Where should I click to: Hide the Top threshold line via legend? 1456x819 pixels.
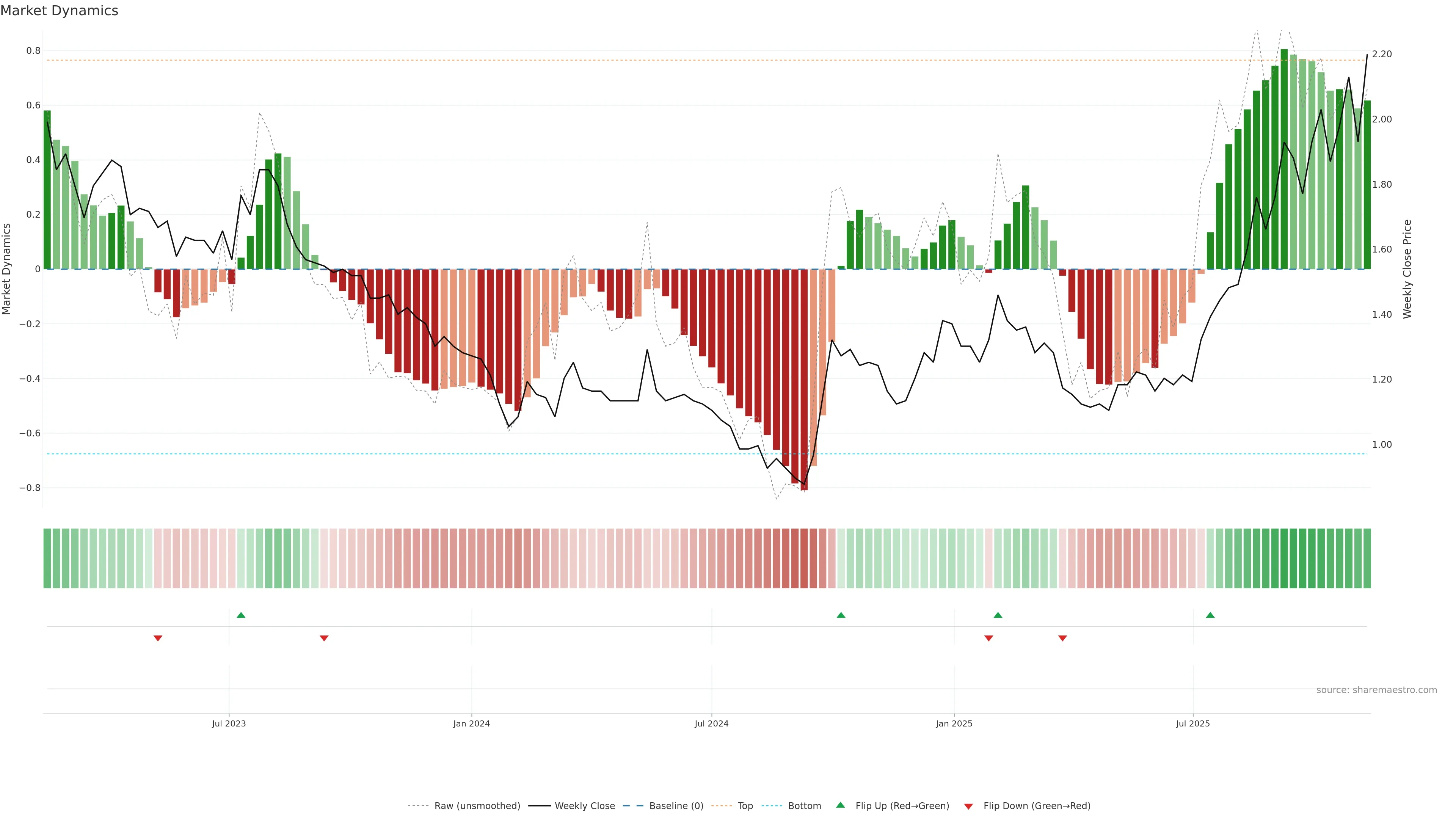coord(745,806)
